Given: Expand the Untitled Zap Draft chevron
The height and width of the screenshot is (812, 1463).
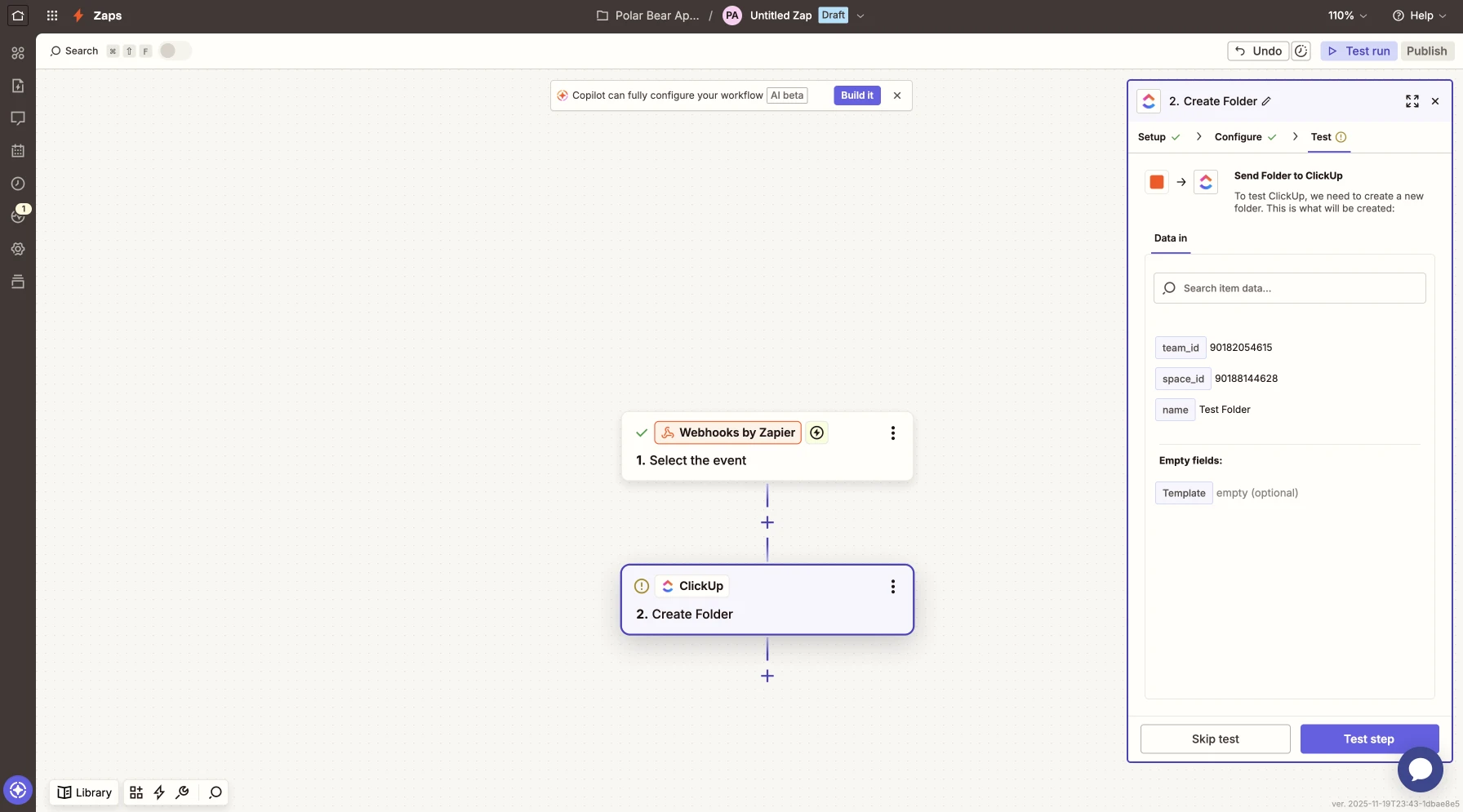Looking at the screenshot, I should tap(860, 16).
